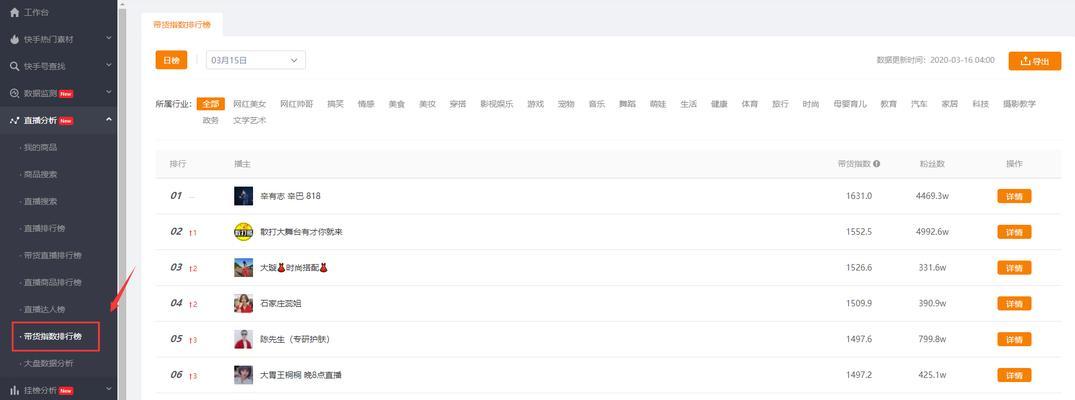
Task: Click the 数据监测 monitor icon
Action: (14, 93)
